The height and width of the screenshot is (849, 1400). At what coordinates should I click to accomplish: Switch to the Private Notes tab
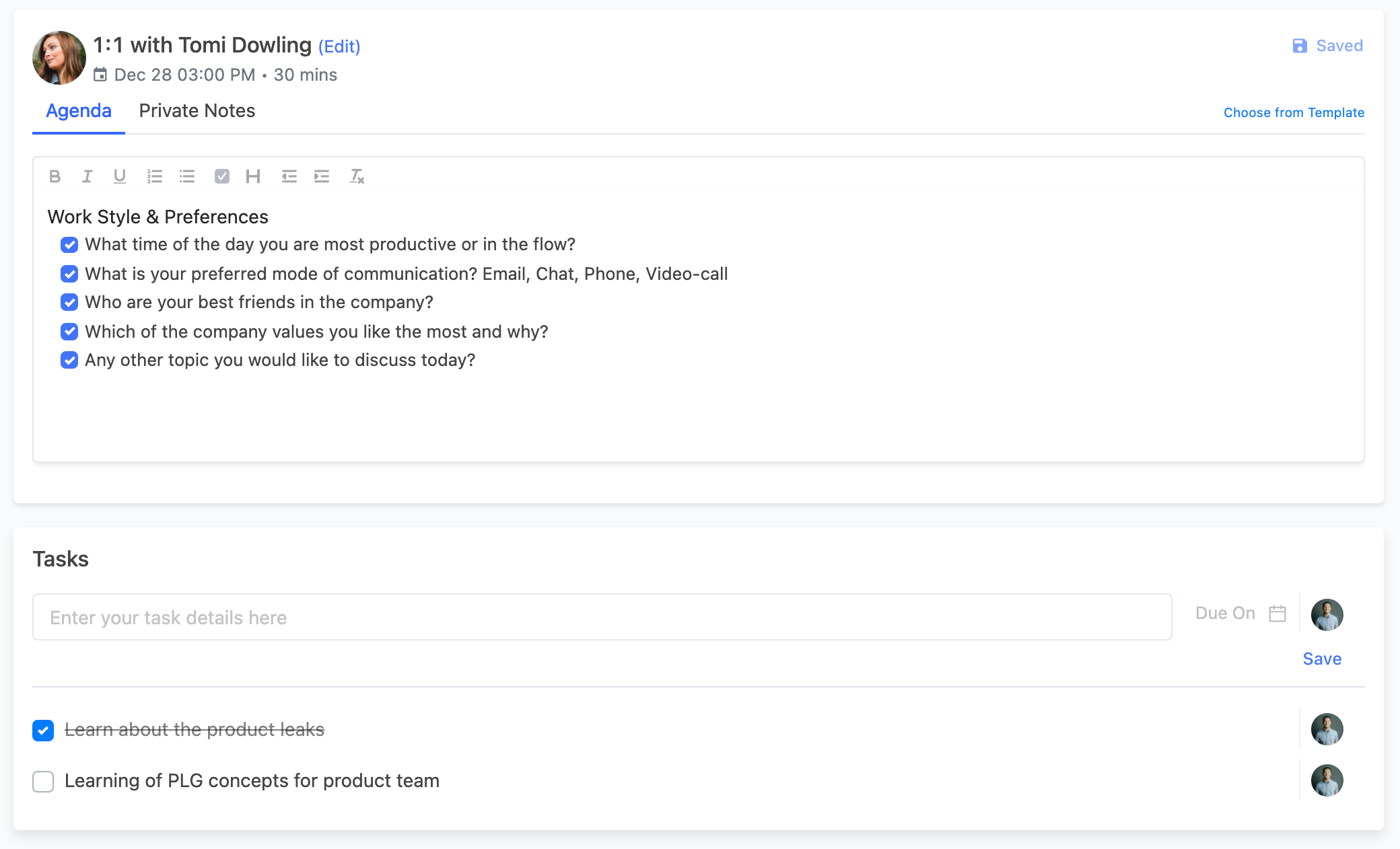(197, 111)
